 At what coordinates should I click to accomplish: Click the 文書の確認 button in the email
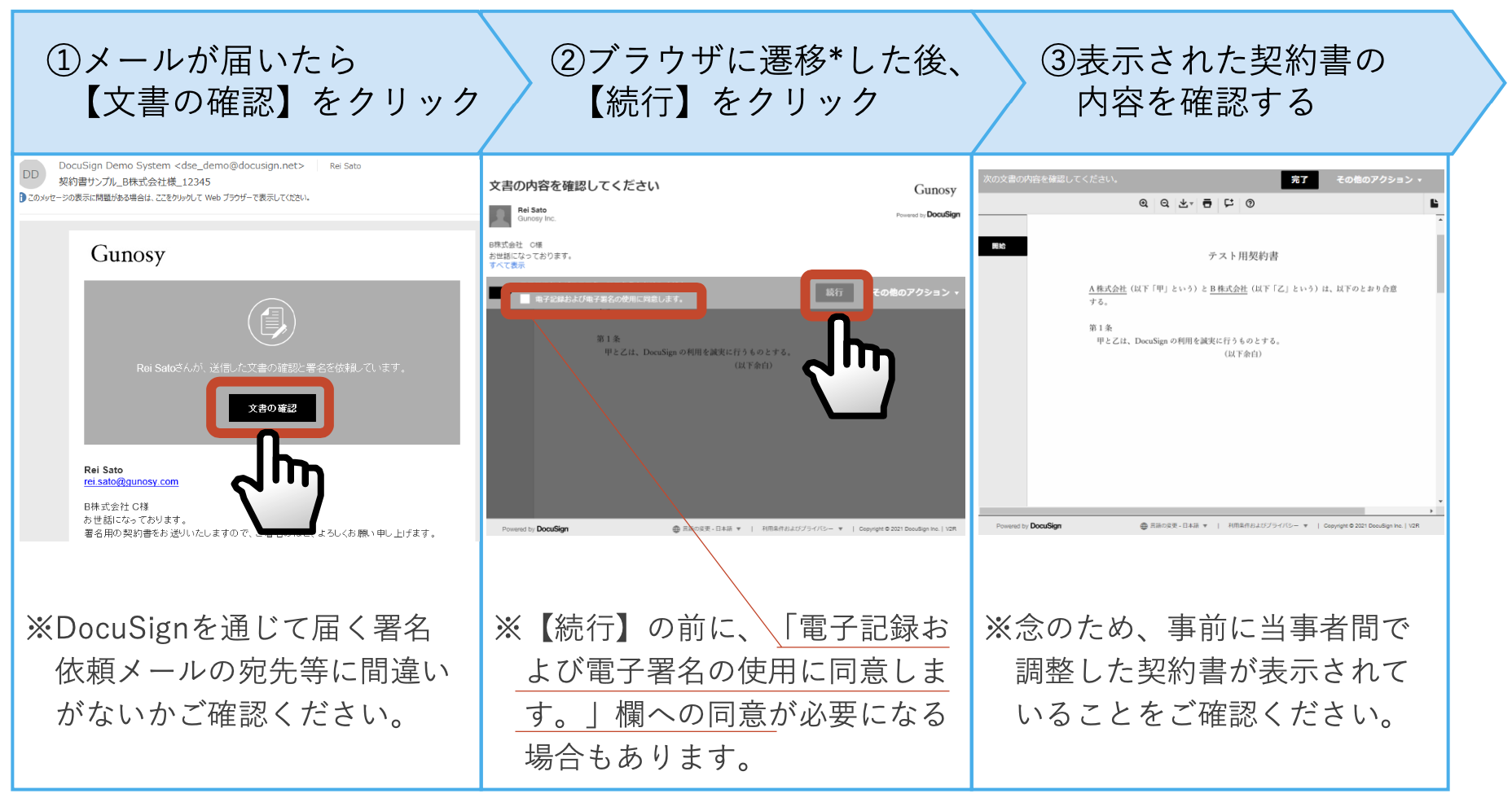(x=272, y=408)
